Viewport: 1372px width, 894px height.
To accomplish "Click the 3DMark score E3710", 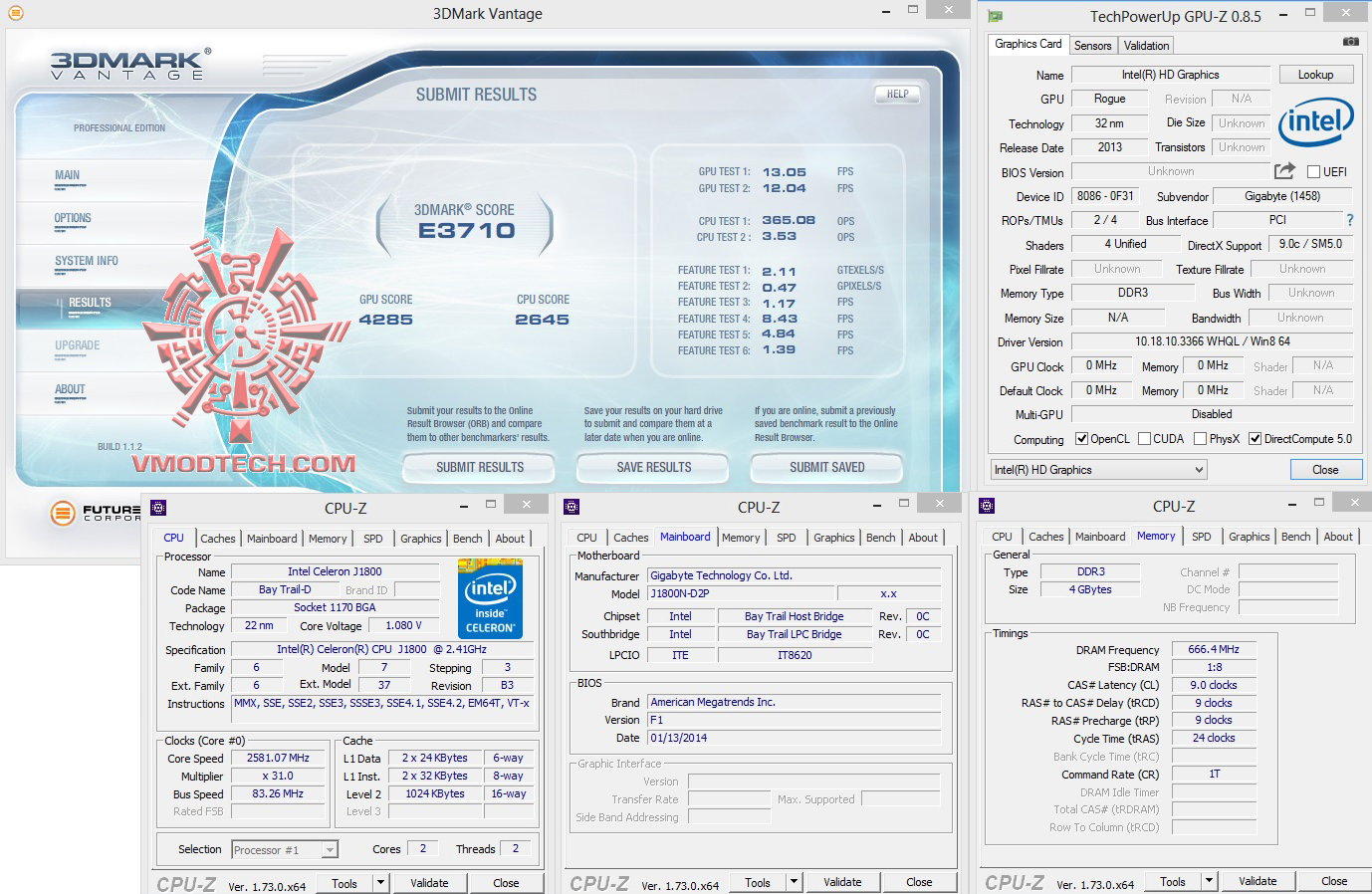I will (466, 231).
